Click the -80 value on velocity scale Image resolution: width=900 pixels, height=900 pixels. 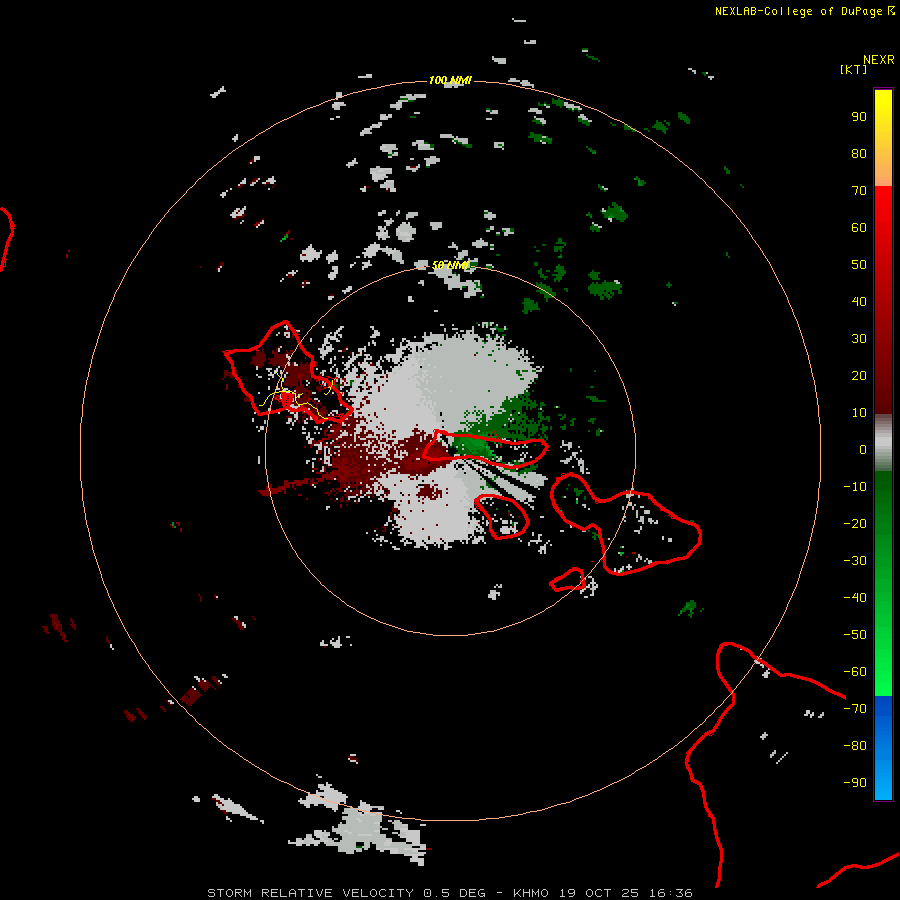coord(855,746)
